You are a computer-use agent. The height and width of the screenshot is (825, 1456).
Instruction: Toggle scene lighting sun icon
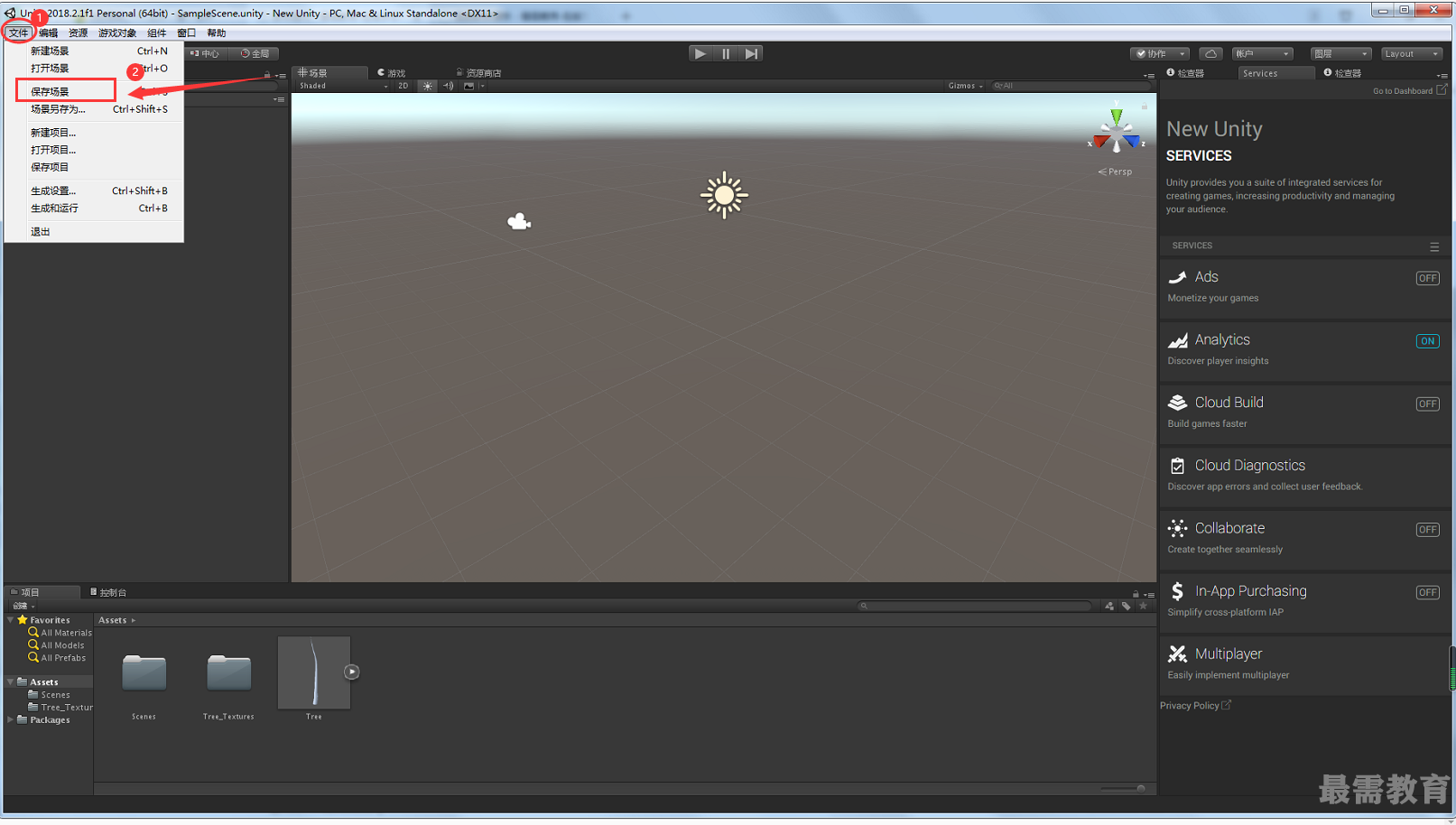[428, 86]
